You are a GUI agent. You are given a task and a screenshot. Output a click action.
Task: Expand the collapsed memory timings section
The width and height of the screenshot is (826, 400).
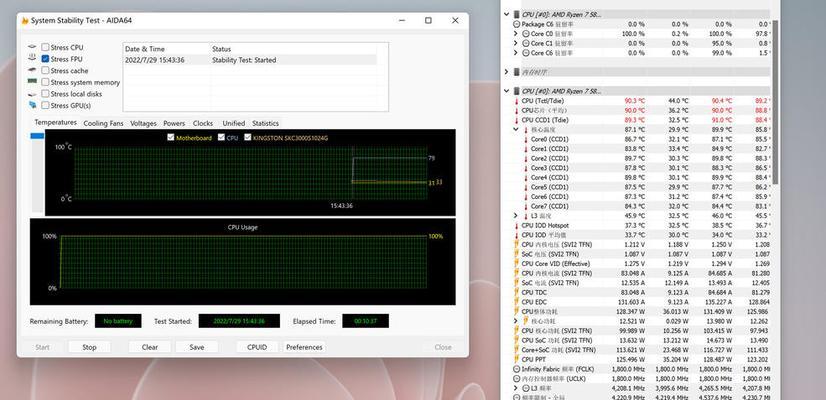pos(506,72)
